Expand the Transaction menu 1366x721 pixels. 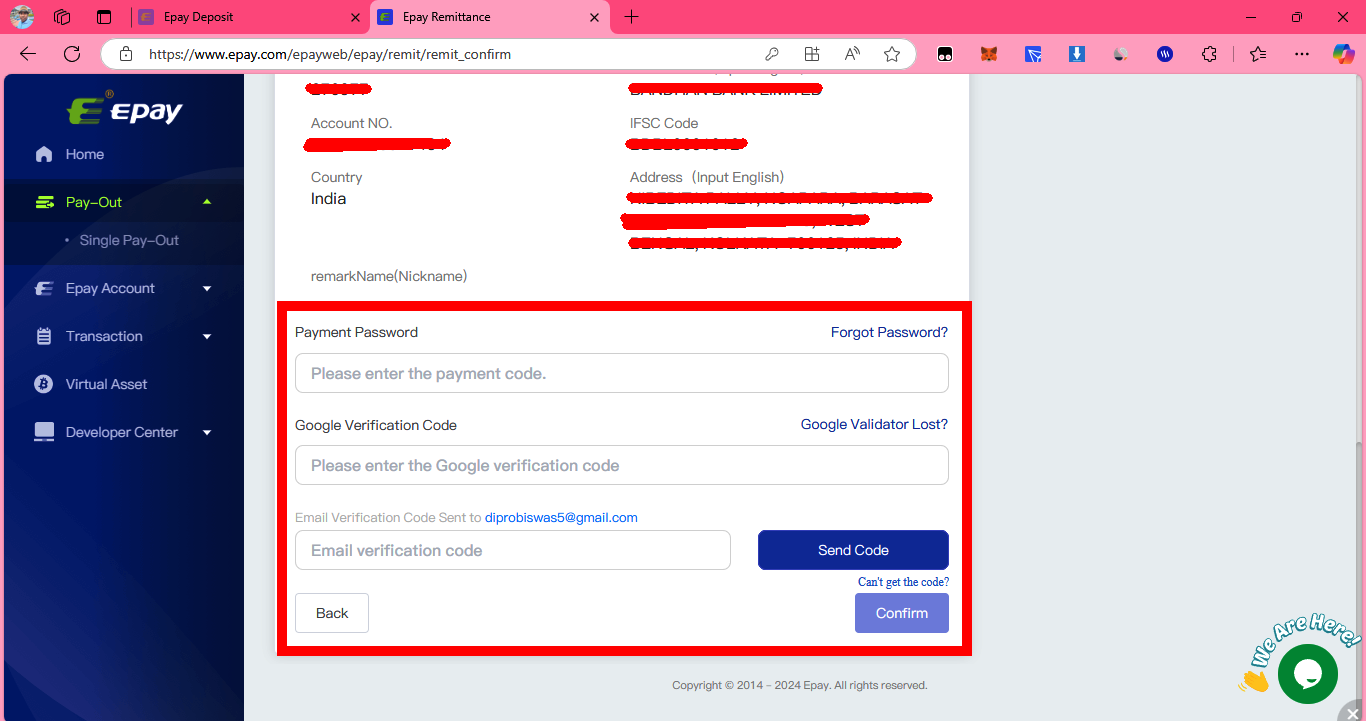click(207, 336)
